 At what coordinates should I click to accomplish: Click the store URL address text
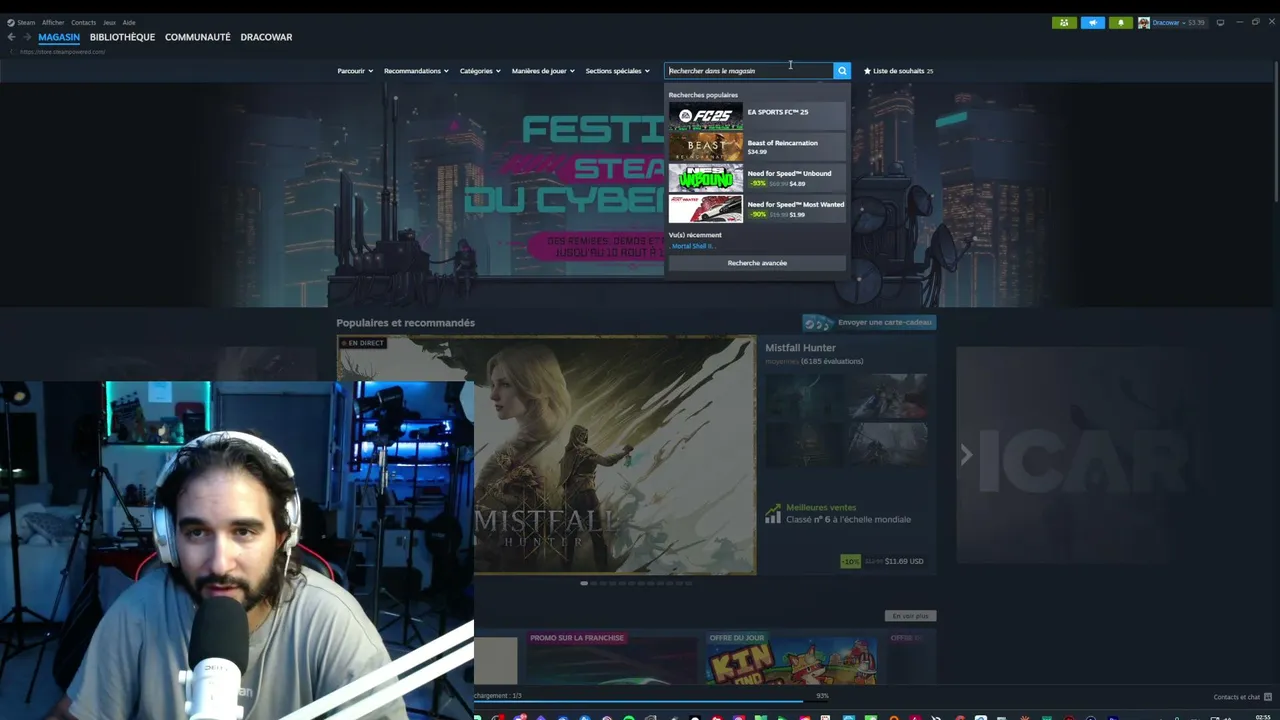pos(62,52)
